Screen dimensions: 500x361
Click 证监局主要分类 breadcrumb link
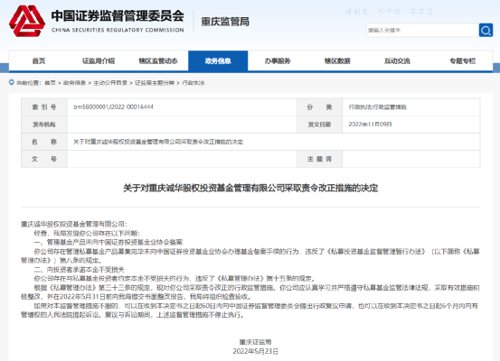pyautogui.click(x=154, y=83)
